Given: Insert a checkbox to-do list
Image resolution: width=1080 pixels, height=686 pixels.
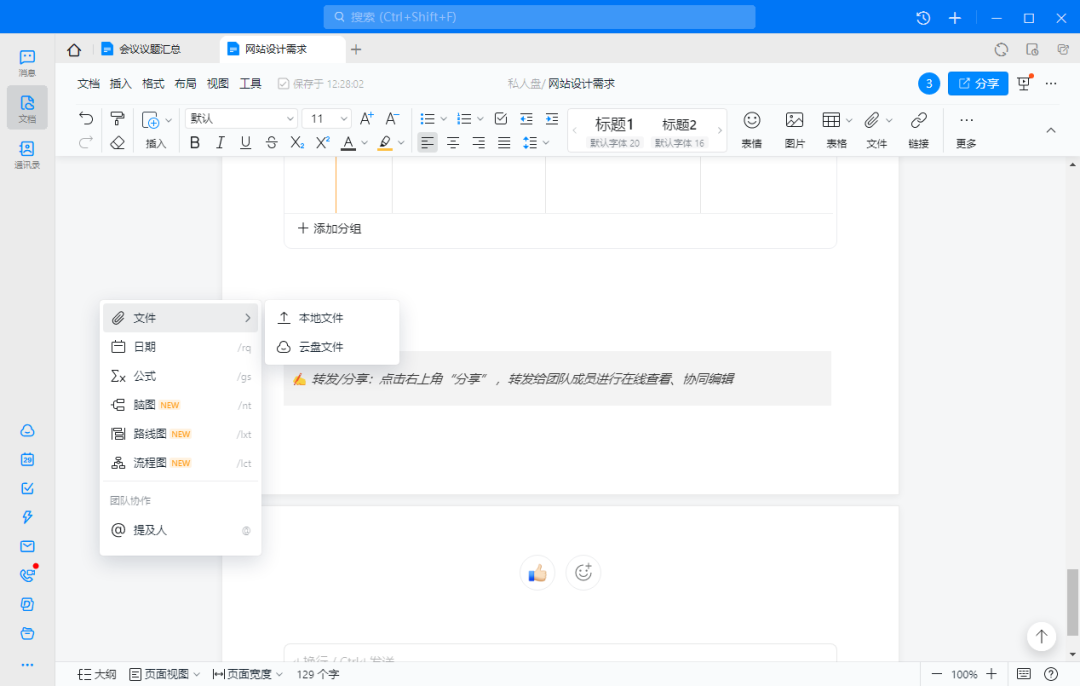Looking at the screenshot, I should click(x=501, y=119).
